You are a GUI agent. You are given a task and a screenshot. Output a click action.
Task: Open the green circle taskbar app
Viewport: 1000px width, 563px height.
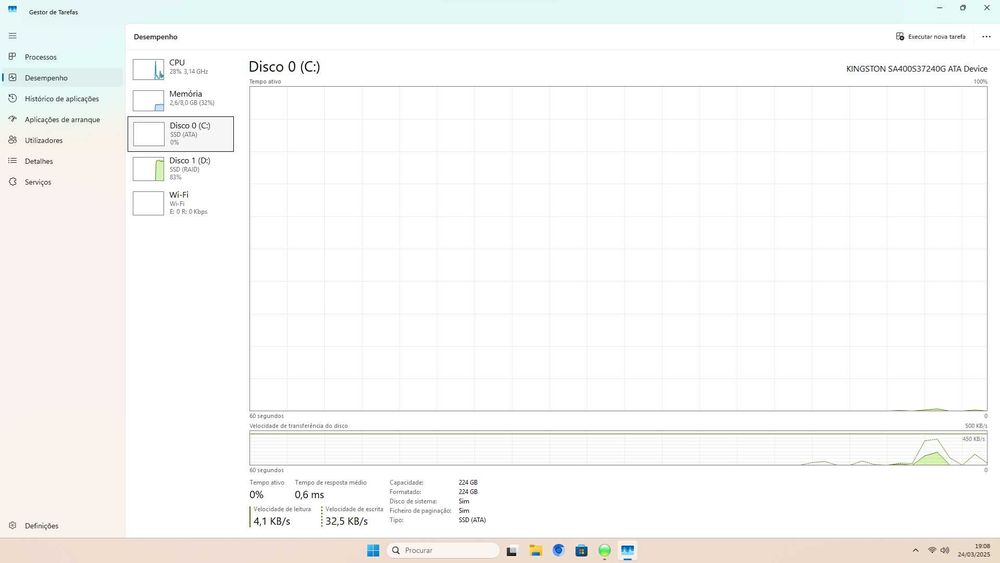coord(605,550)
